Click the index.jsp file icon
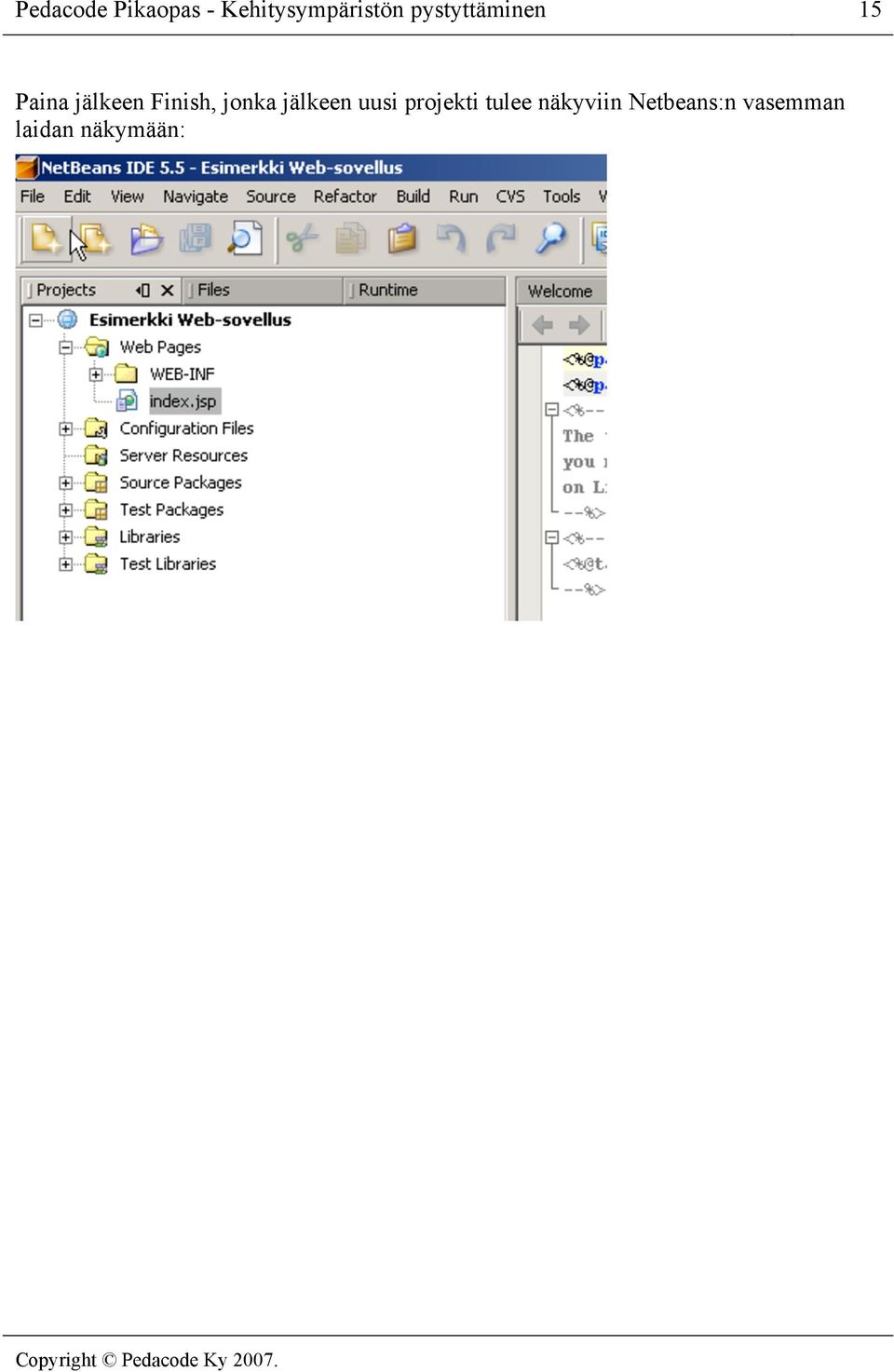The image size is (894, 1372). (x=127, y=401)
